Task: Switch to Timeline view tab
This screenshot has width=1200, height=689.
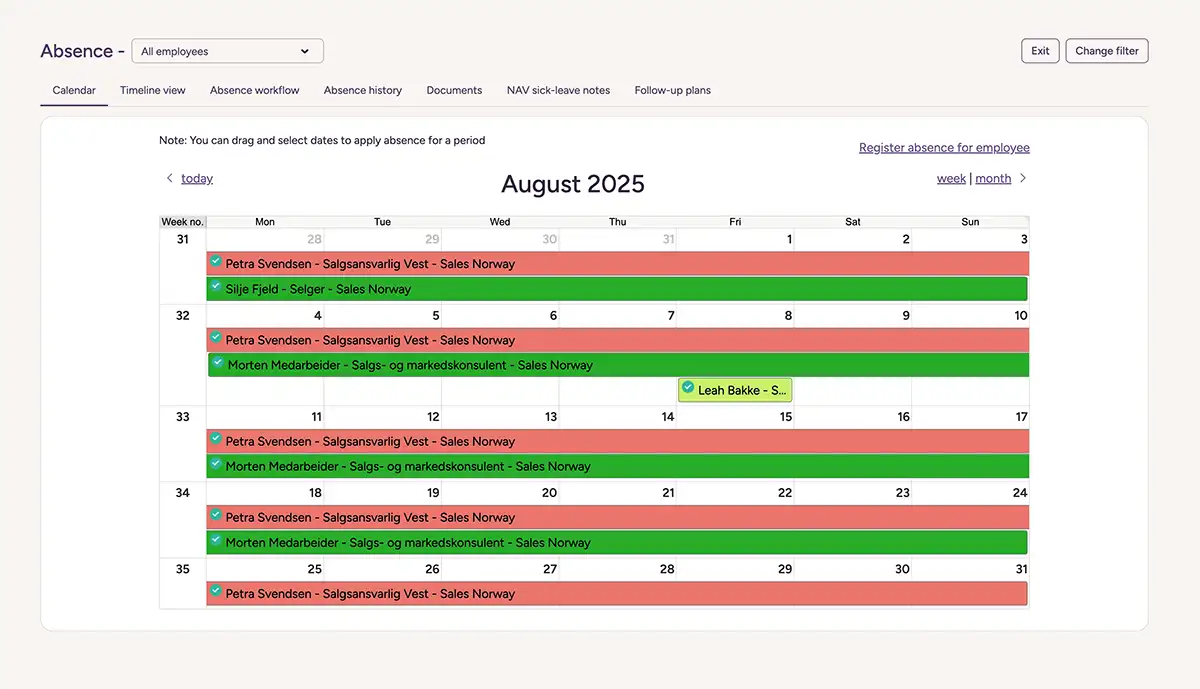Action: pyautogui.click(x=153, y=90)
